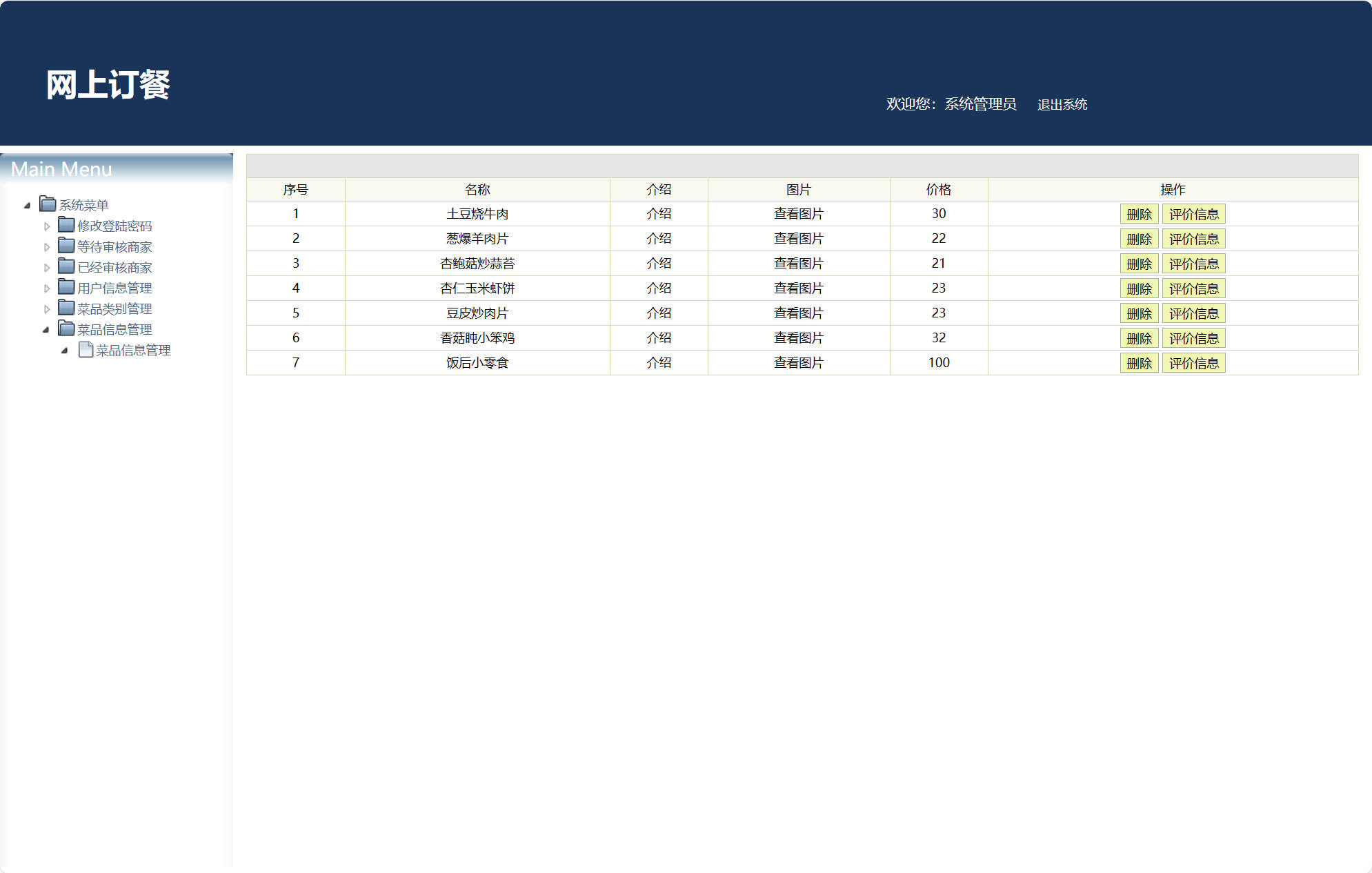
Task: Delete the 土豆烧牛肉 dish
Action: tap(1139, 213)
